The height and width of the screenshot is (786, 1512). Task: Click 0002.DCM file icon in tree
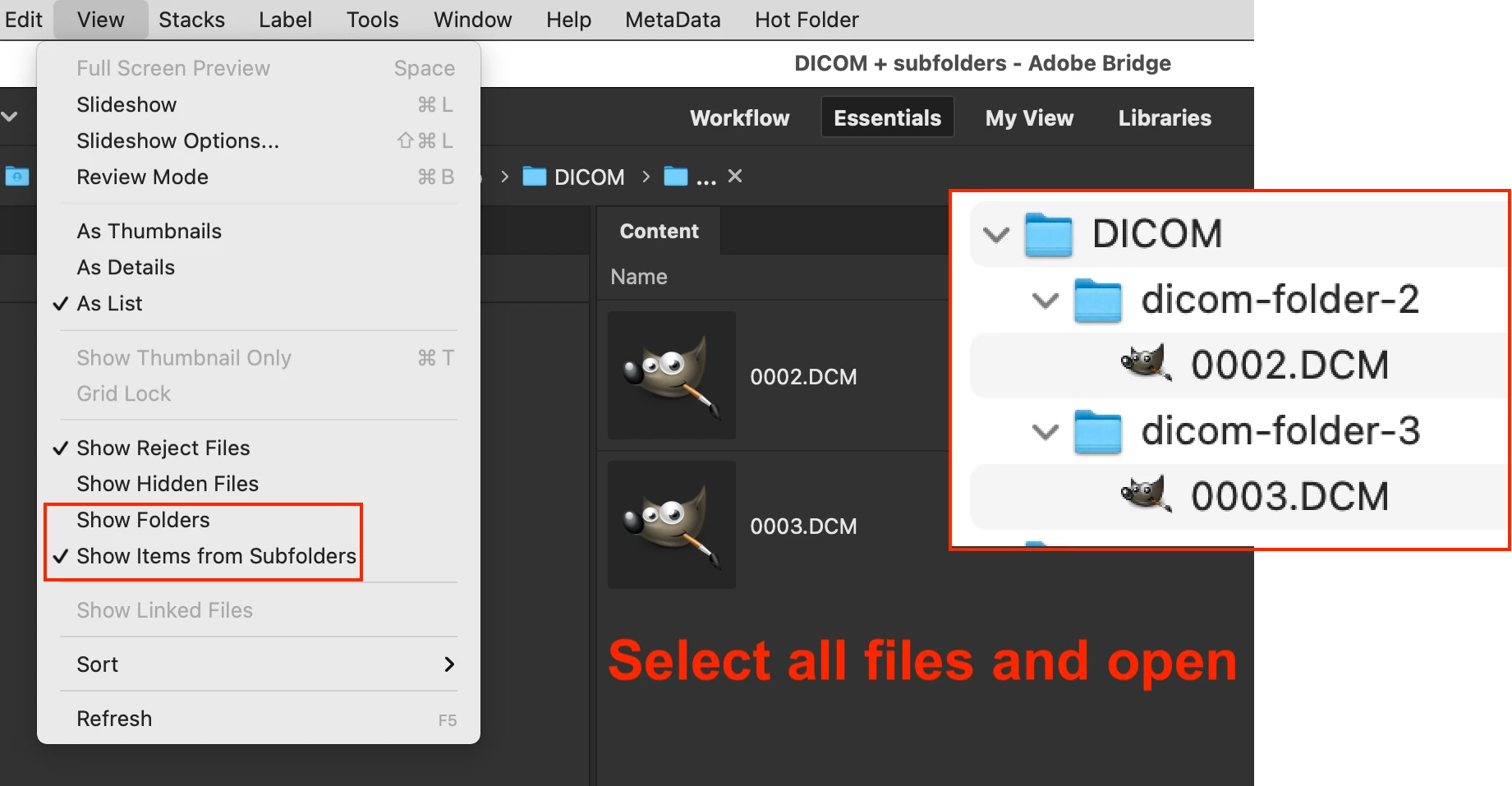point(1147,363)
